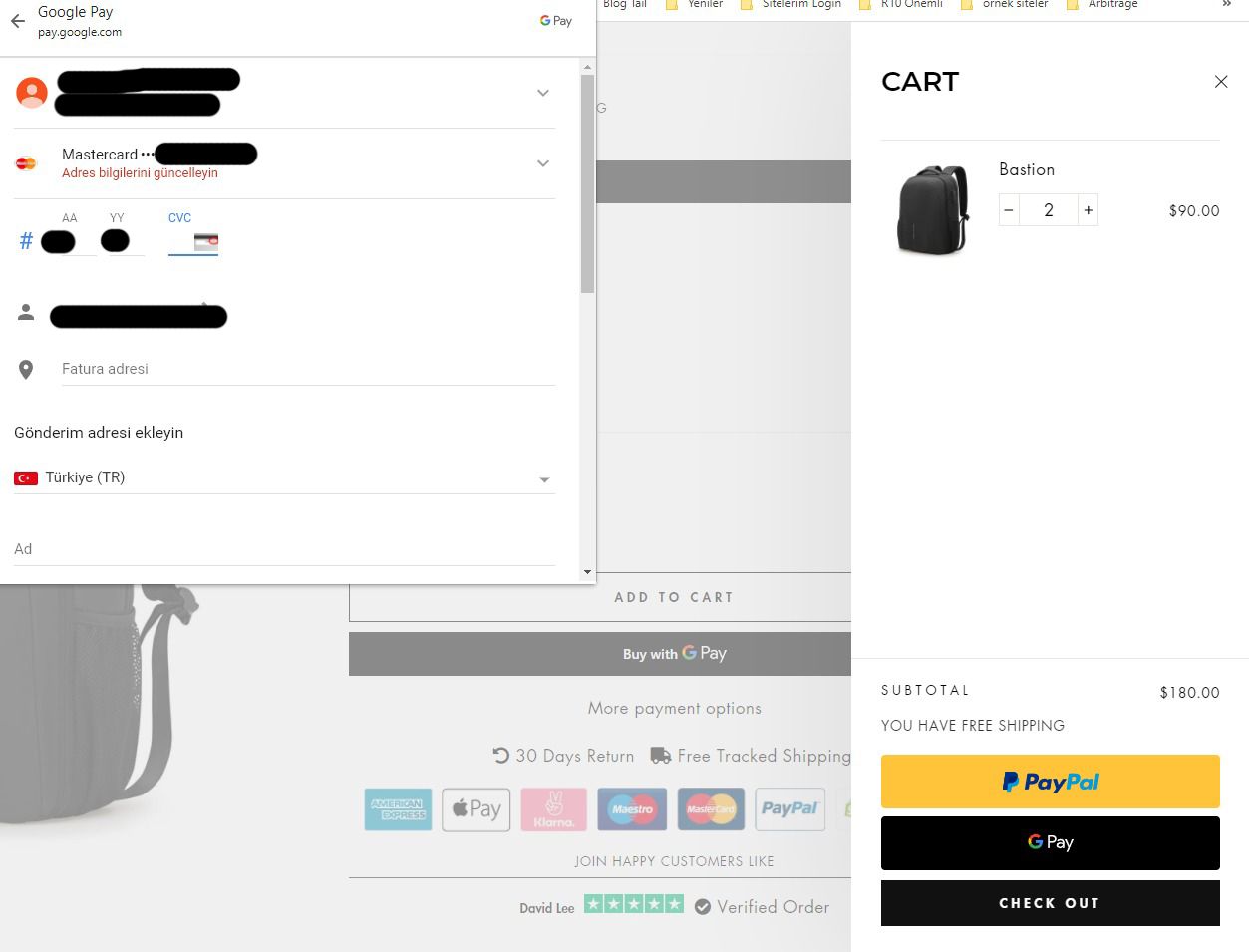Open the Yeniler bookmark folder

694,5
